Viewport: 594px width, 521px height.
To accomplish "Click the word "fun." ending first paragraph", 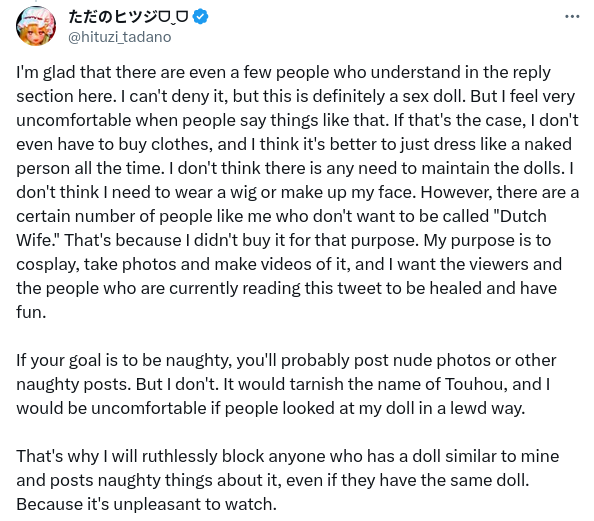I will click(31, 312).
